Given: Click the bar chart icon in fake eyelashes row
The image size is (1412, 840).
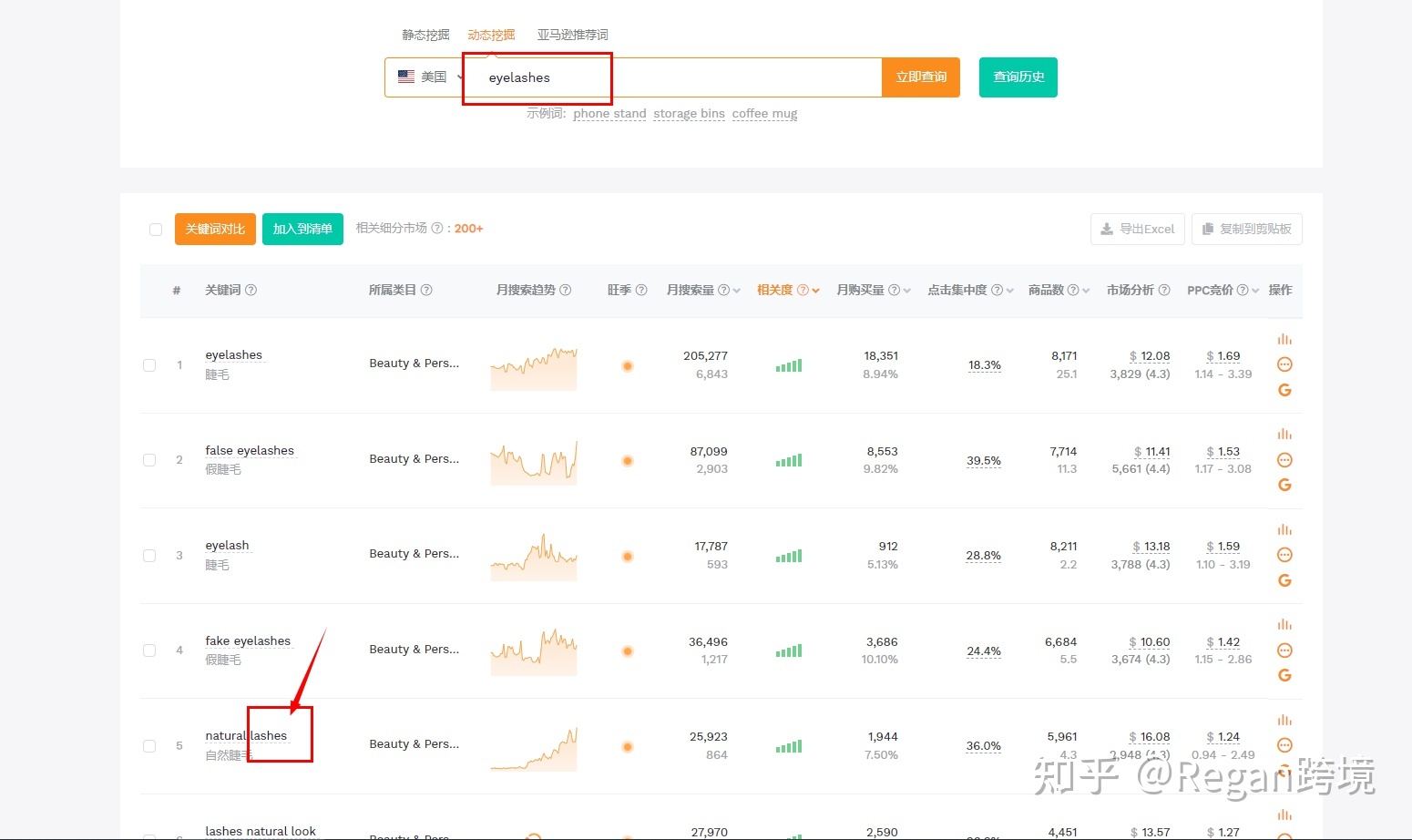Looking at the screenshot, I should tap(1284, 624).
